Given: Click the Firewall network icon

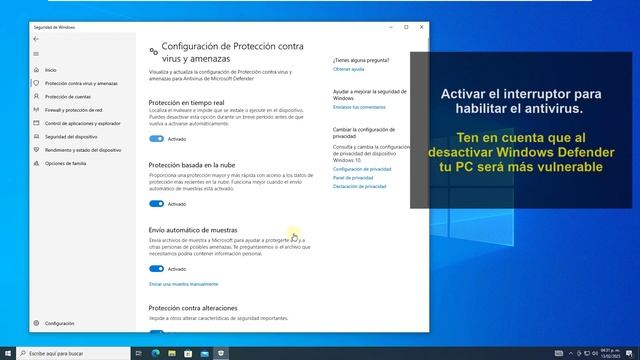Looking at the screenshot, I should pos(36,110).
